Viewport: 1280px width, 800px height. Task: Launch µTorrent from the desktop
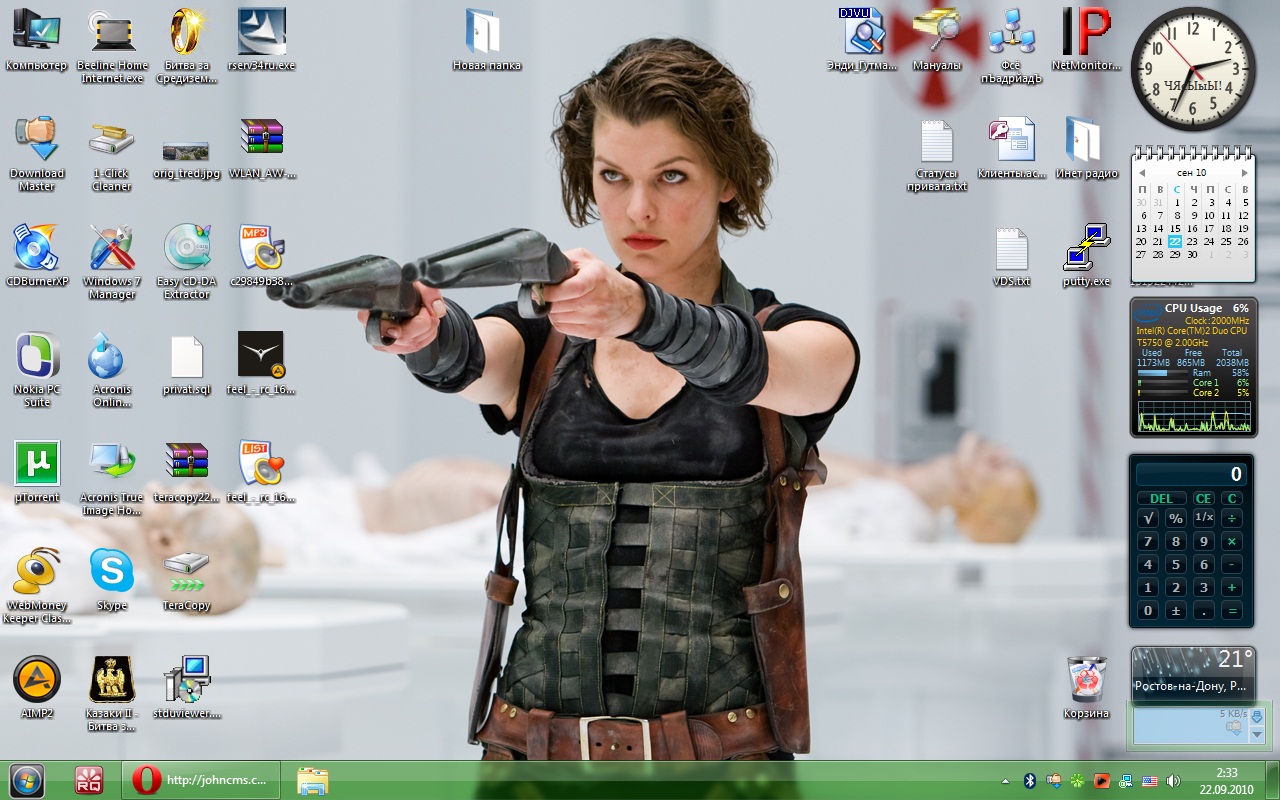[x=37, y=472]
